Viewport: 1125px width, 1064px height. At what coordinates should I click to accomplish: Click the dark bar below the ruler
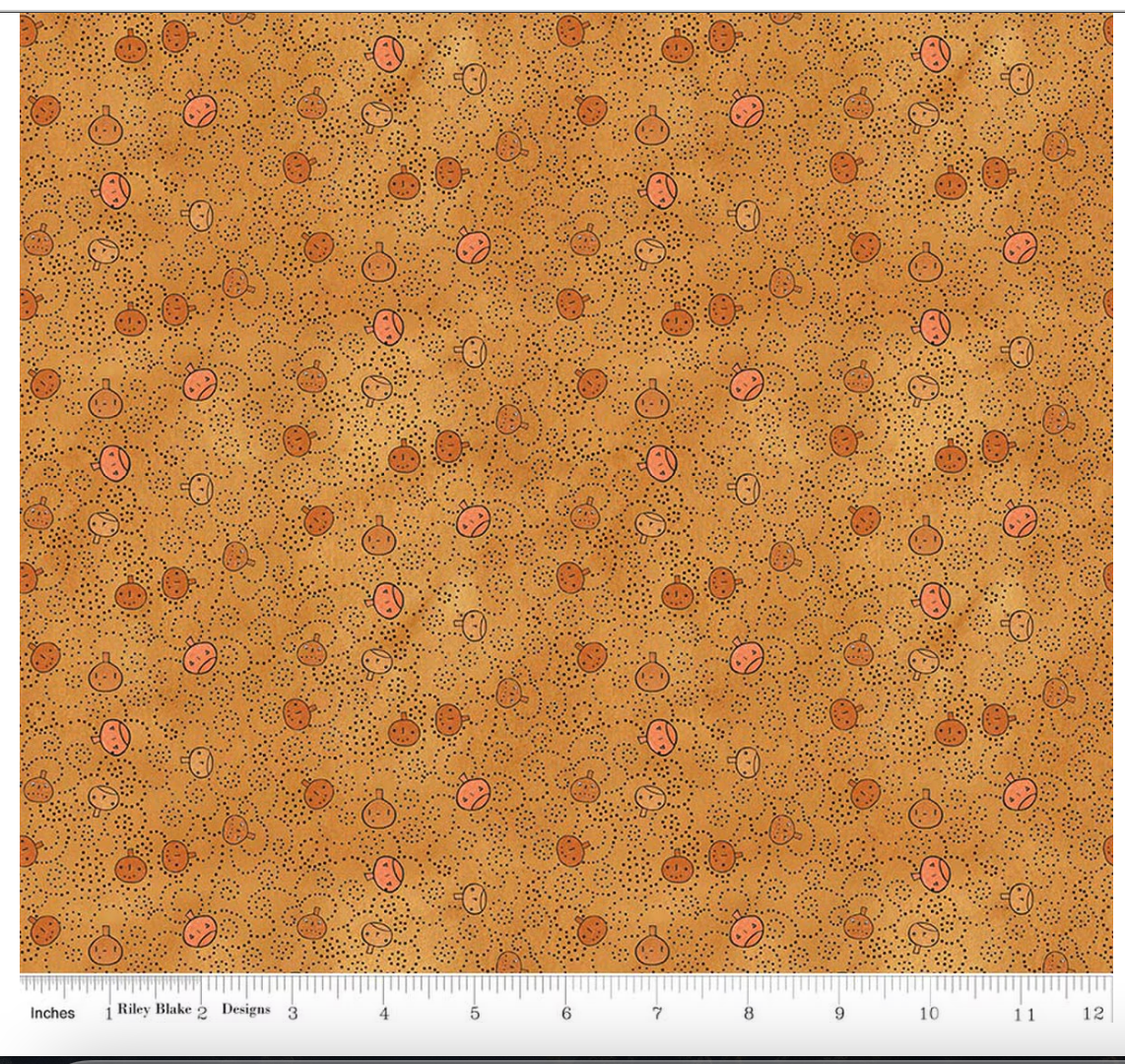562,1057
